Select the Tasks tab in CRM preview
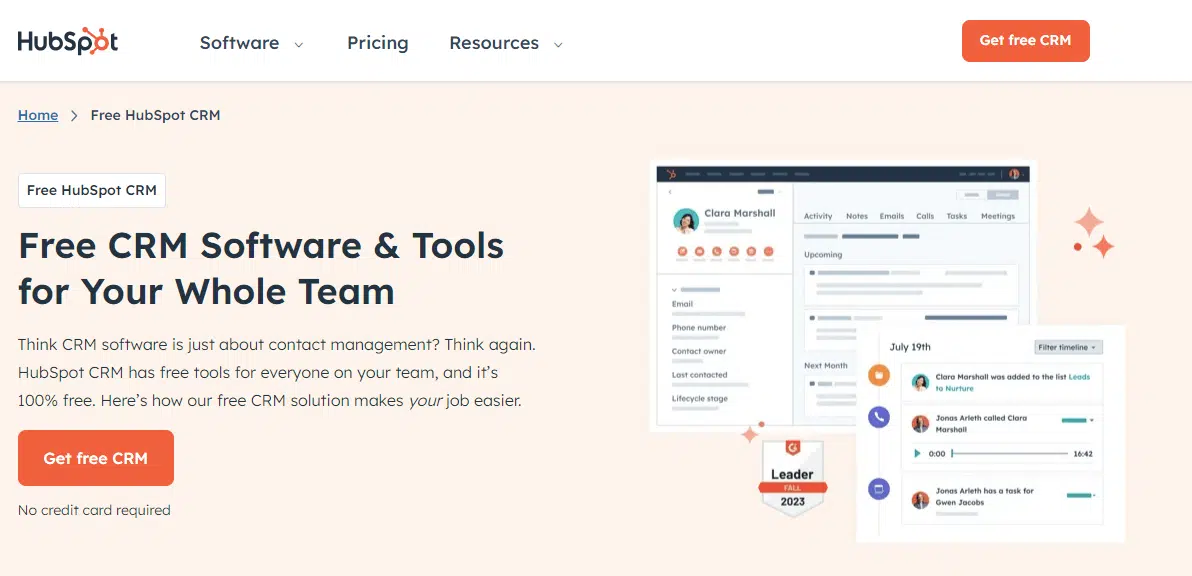Image resolution: width=1192 pixels, height=576 pixels. pos(956,216)
